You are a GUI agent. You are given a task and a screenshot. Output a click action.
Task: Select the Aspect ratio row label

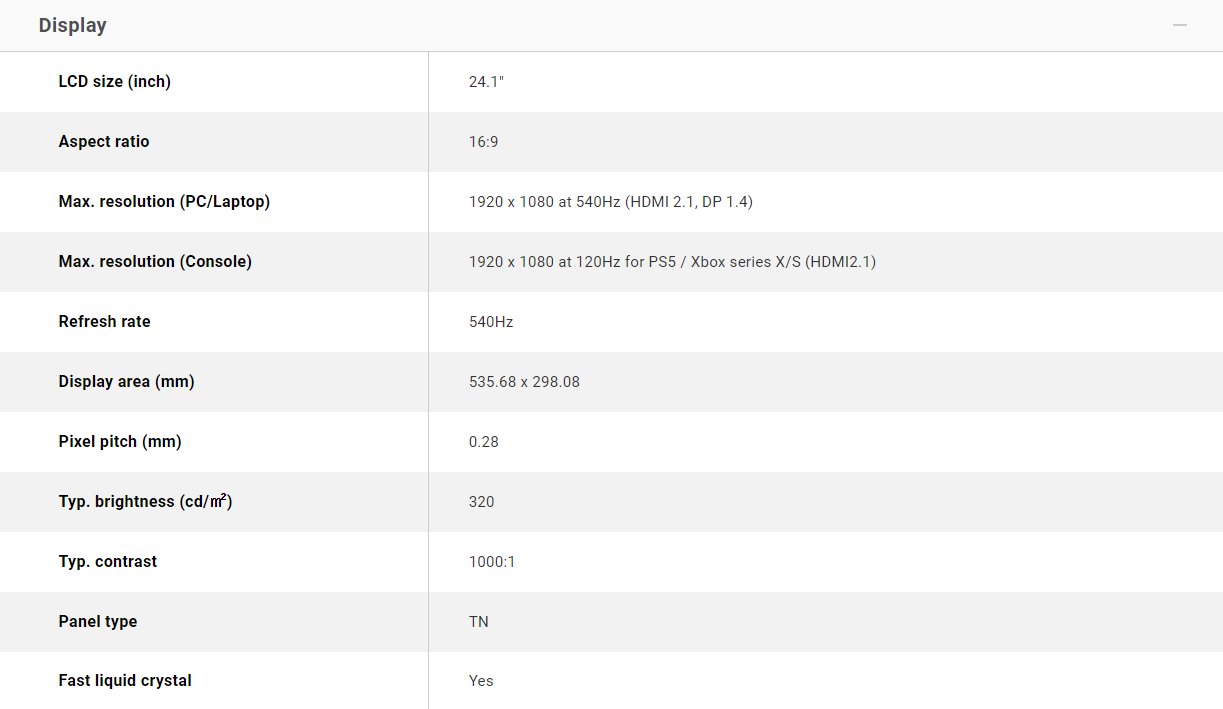[104, 141]
